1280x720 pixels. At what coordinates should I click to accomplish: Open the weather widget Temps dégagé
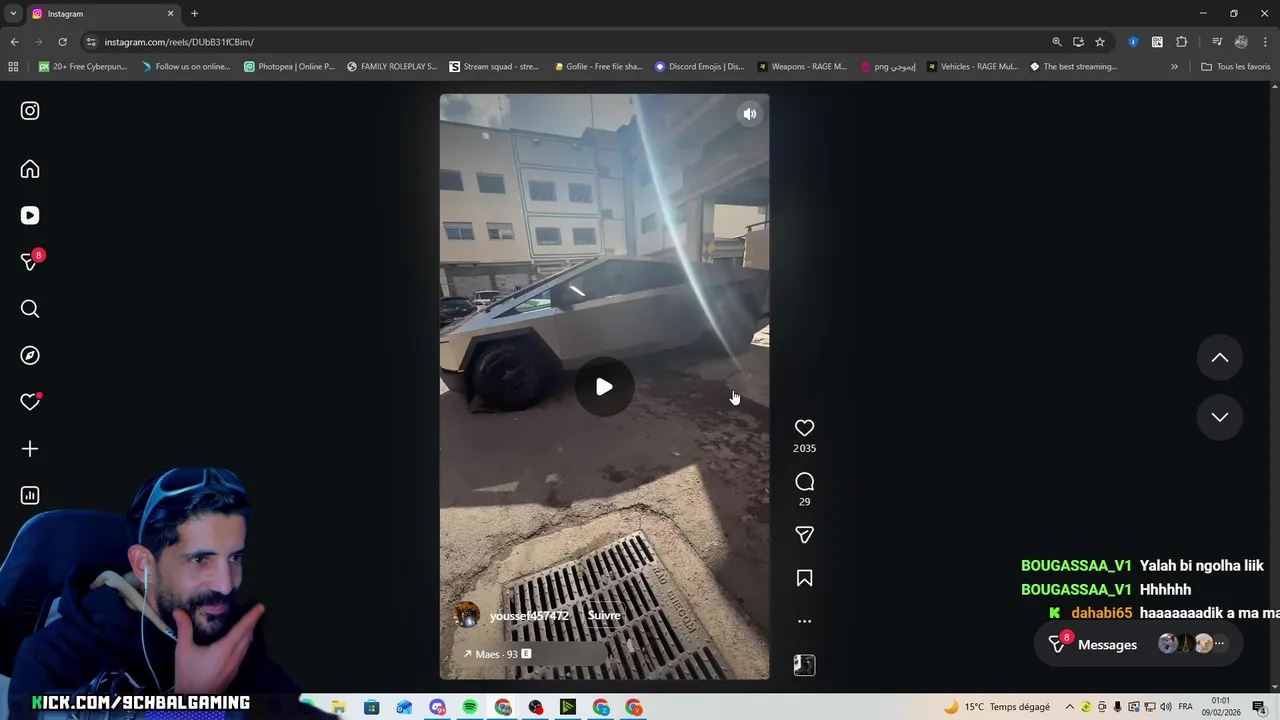point(996,707)
